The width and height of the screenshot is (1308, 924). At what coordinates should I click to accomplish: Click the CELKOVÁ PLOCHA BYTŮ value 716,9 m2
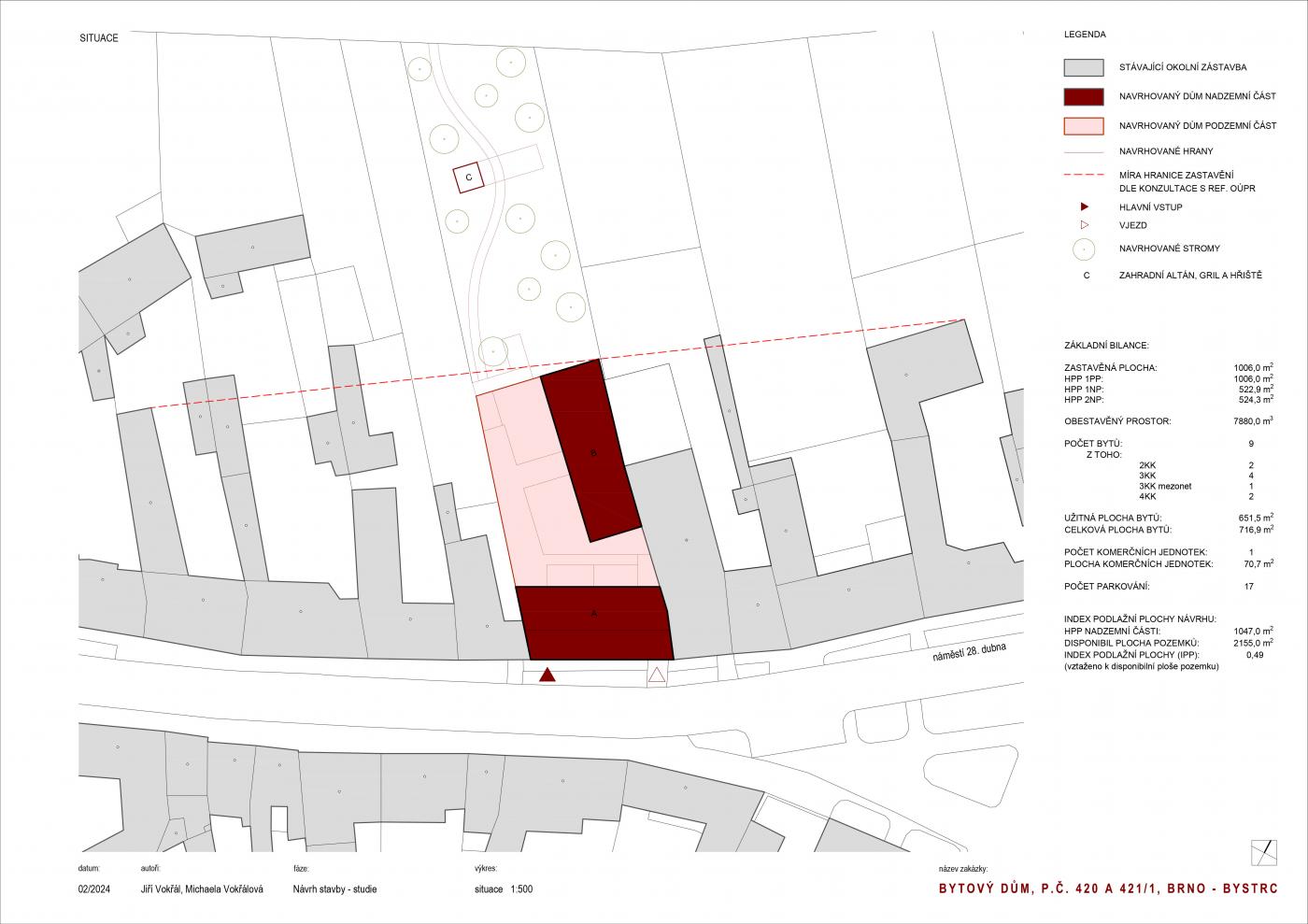(1255, 529)
